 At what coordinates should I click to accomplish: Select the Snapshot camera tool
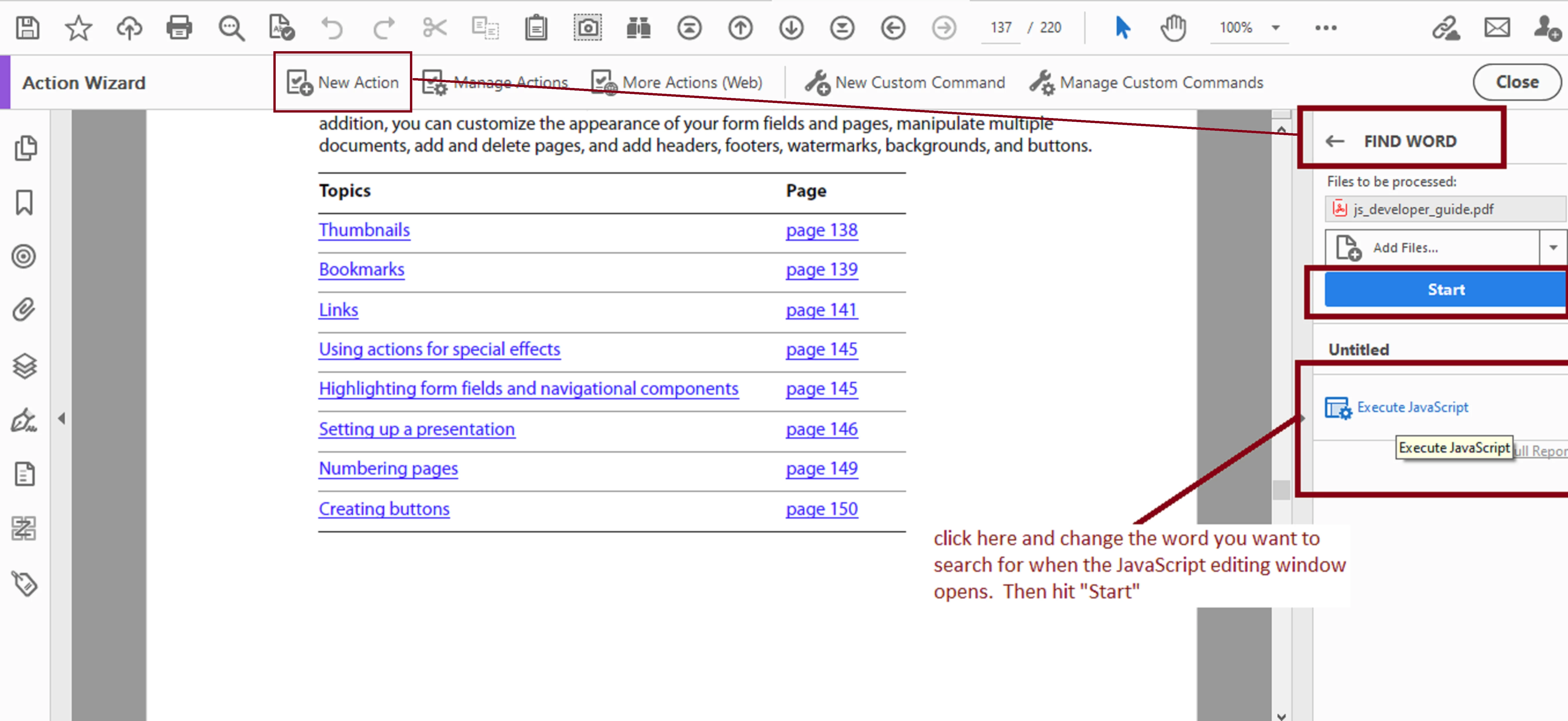(587, 28)
